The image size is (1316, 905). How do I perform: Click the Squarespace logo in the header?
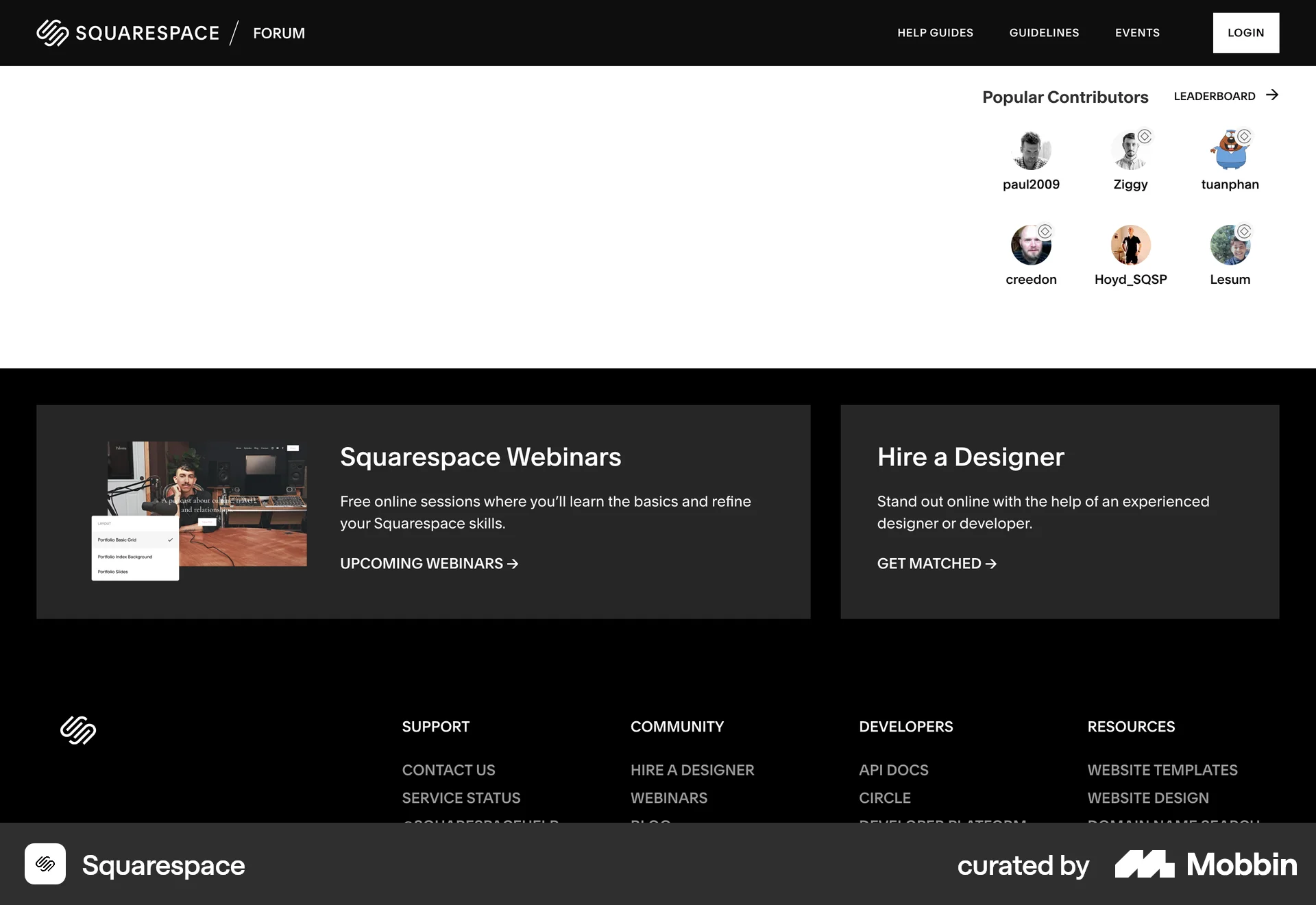point(127,32)
